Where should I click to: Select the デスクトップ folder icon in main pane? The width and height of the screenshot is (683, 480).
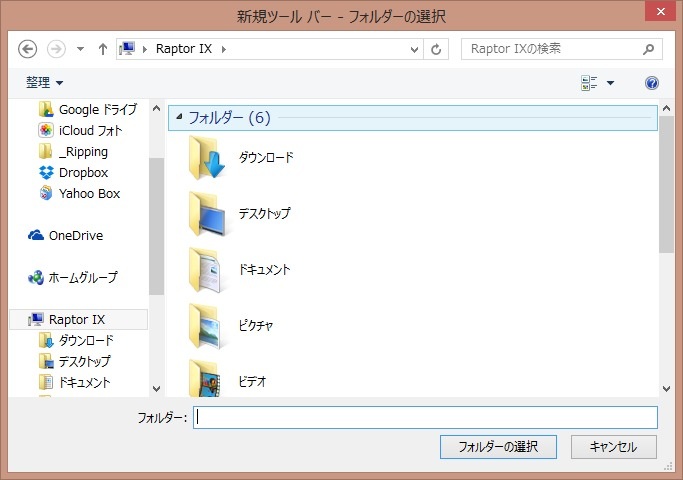pyautogui.click(x=206, y=213)
